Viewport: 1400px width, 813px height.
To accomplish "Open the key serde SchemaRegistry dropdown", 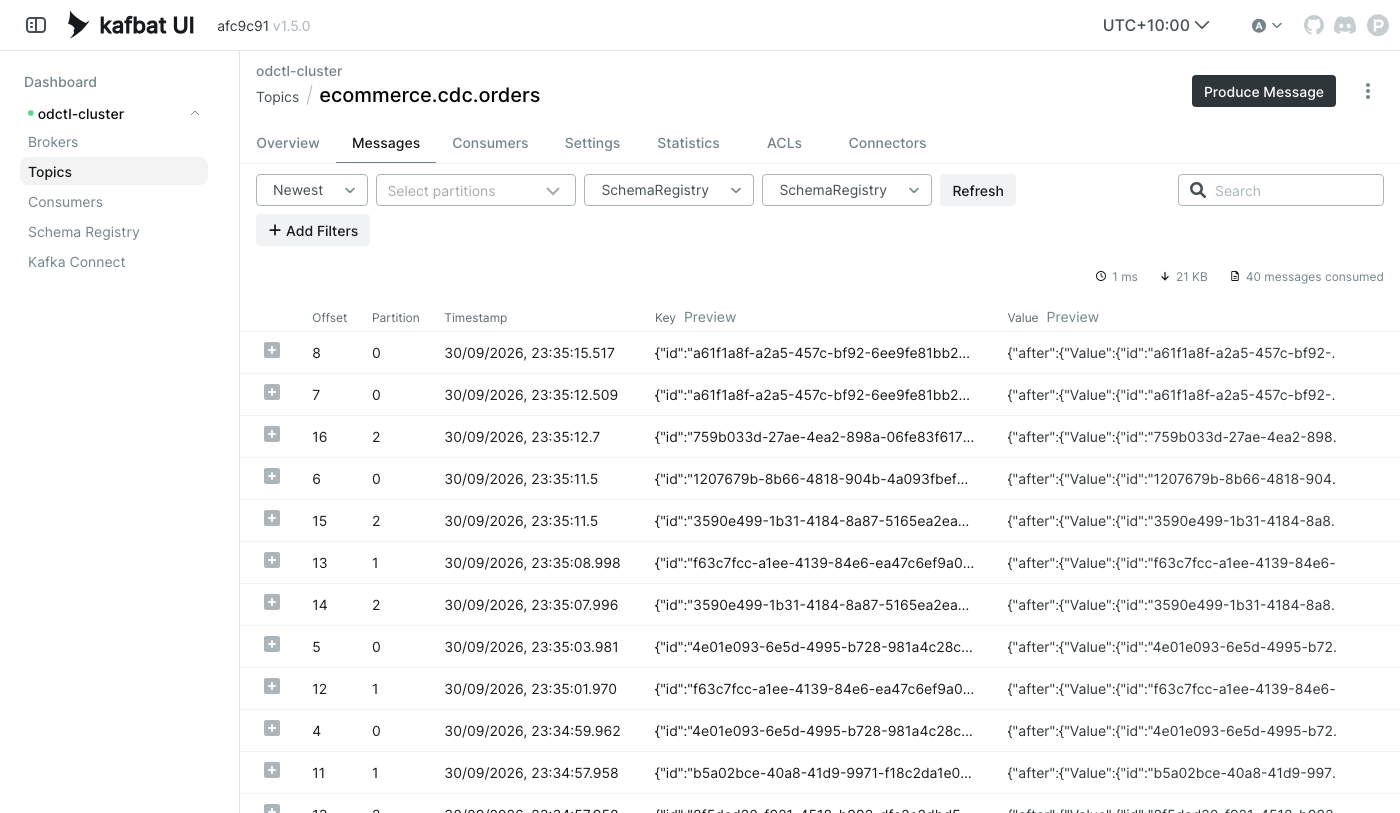I will coord(669,190).
